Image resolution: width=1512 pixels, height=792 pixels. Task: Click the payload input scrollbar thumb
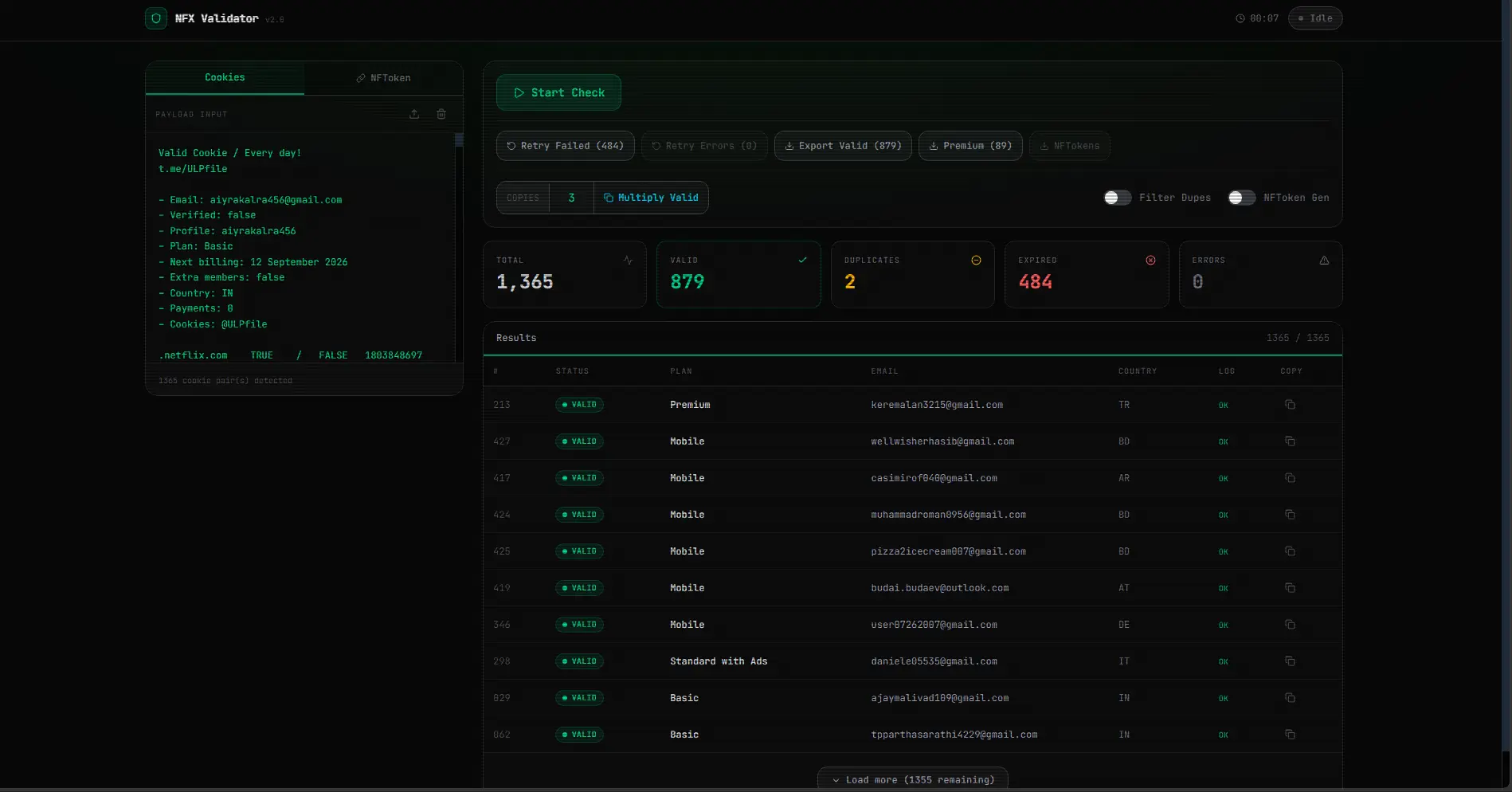pos(459,140)
